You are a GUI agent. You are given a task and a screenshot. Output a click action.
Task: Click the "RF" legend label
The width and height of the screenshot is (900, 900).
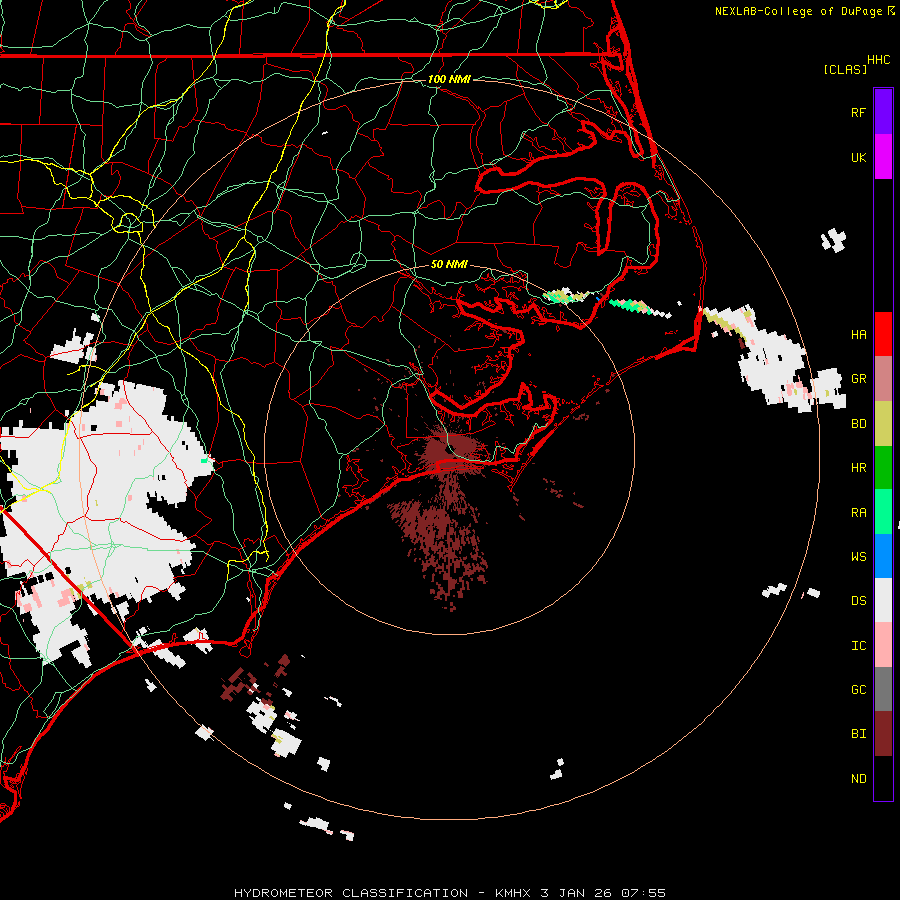(858, 112)
